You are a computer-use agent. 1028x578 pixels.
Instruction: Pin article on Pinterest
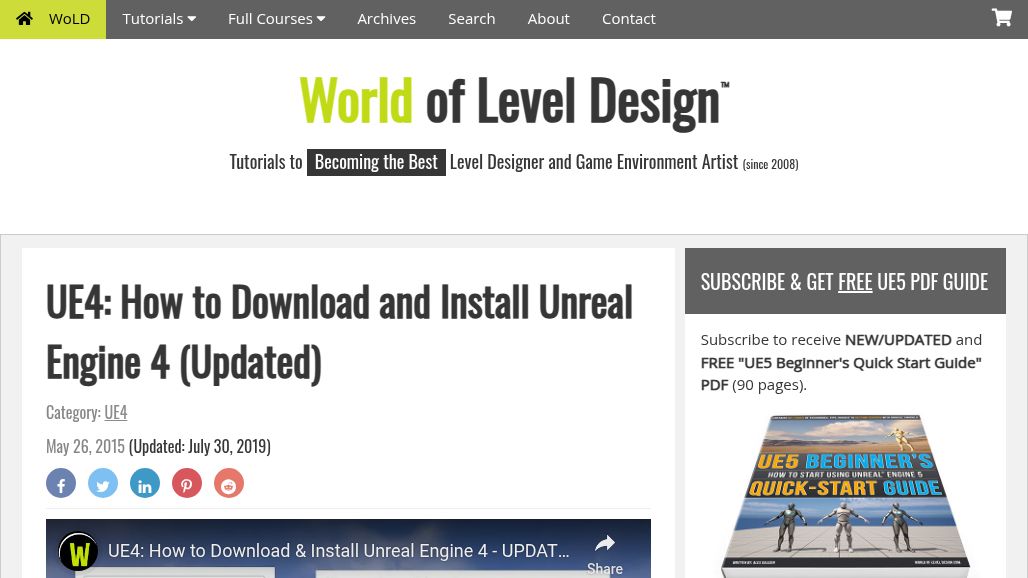pyautogui.click(x=187, y=484)
